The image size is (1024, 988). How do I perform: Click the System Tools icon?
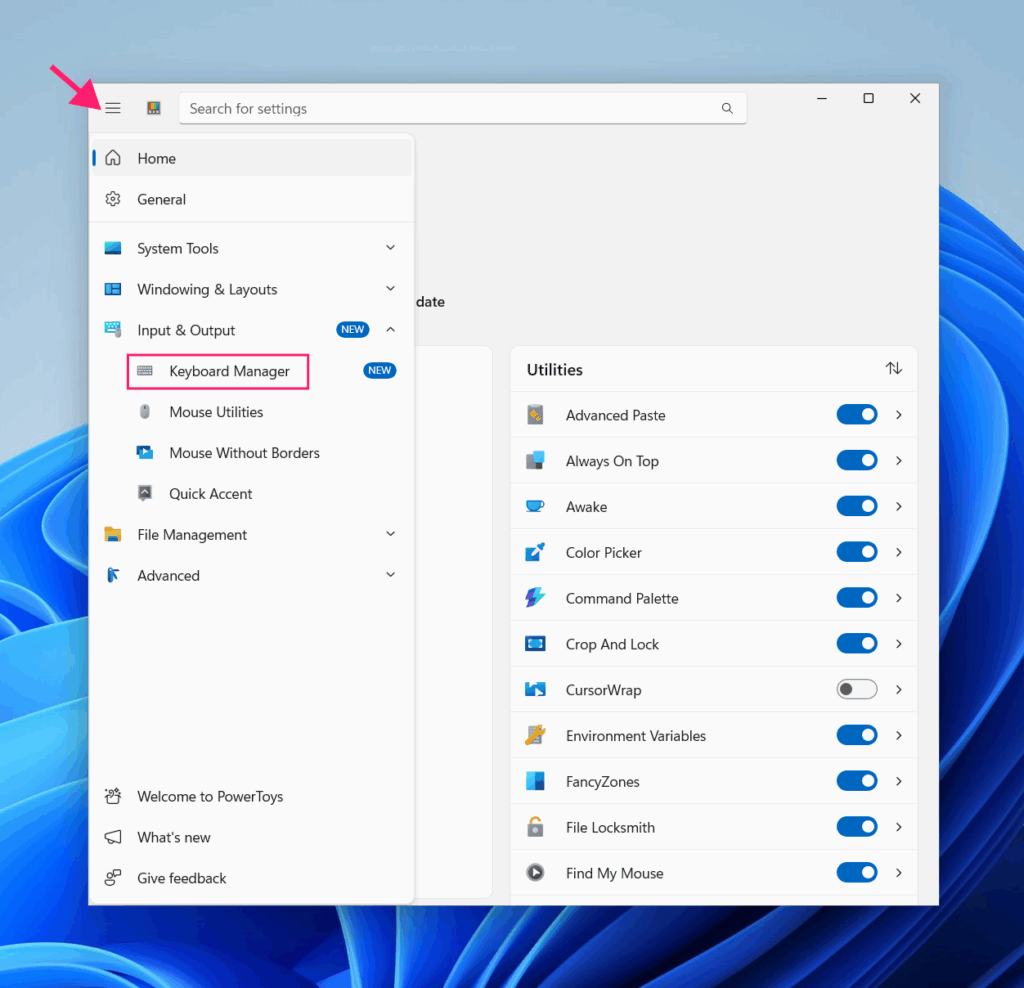pos(113,248)
